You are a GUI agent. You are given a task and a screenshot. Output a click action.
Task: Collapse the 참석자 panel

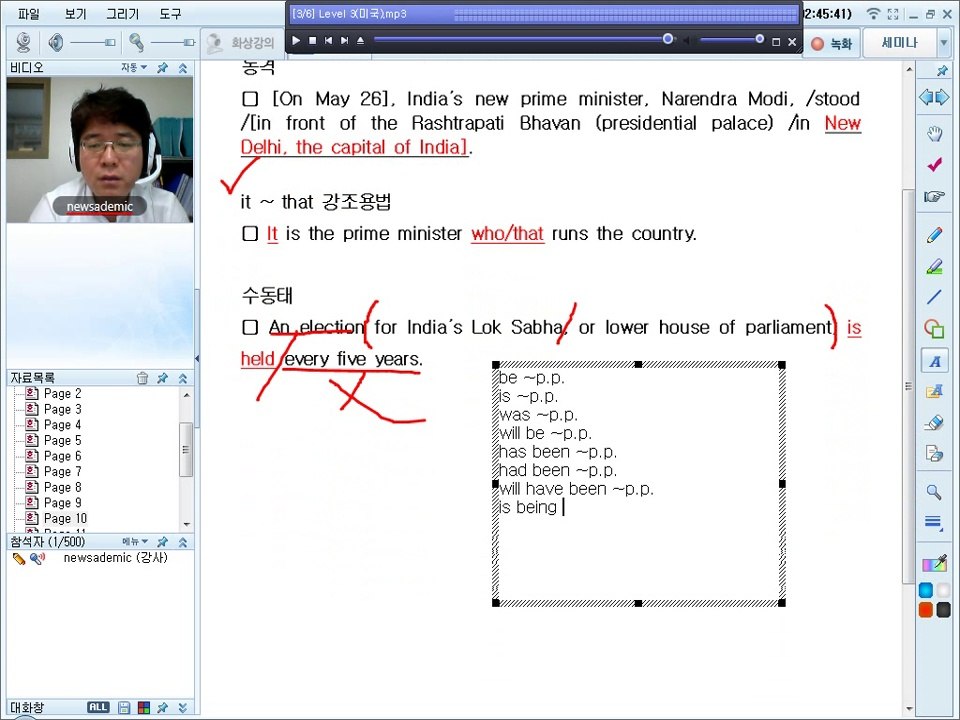tap(182, 541)
